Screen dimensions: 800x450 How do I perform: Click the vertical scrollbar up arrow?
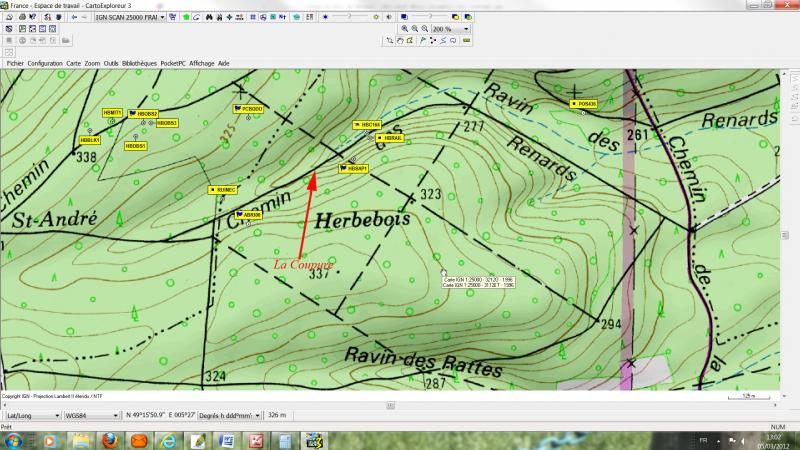click(784, 74)
